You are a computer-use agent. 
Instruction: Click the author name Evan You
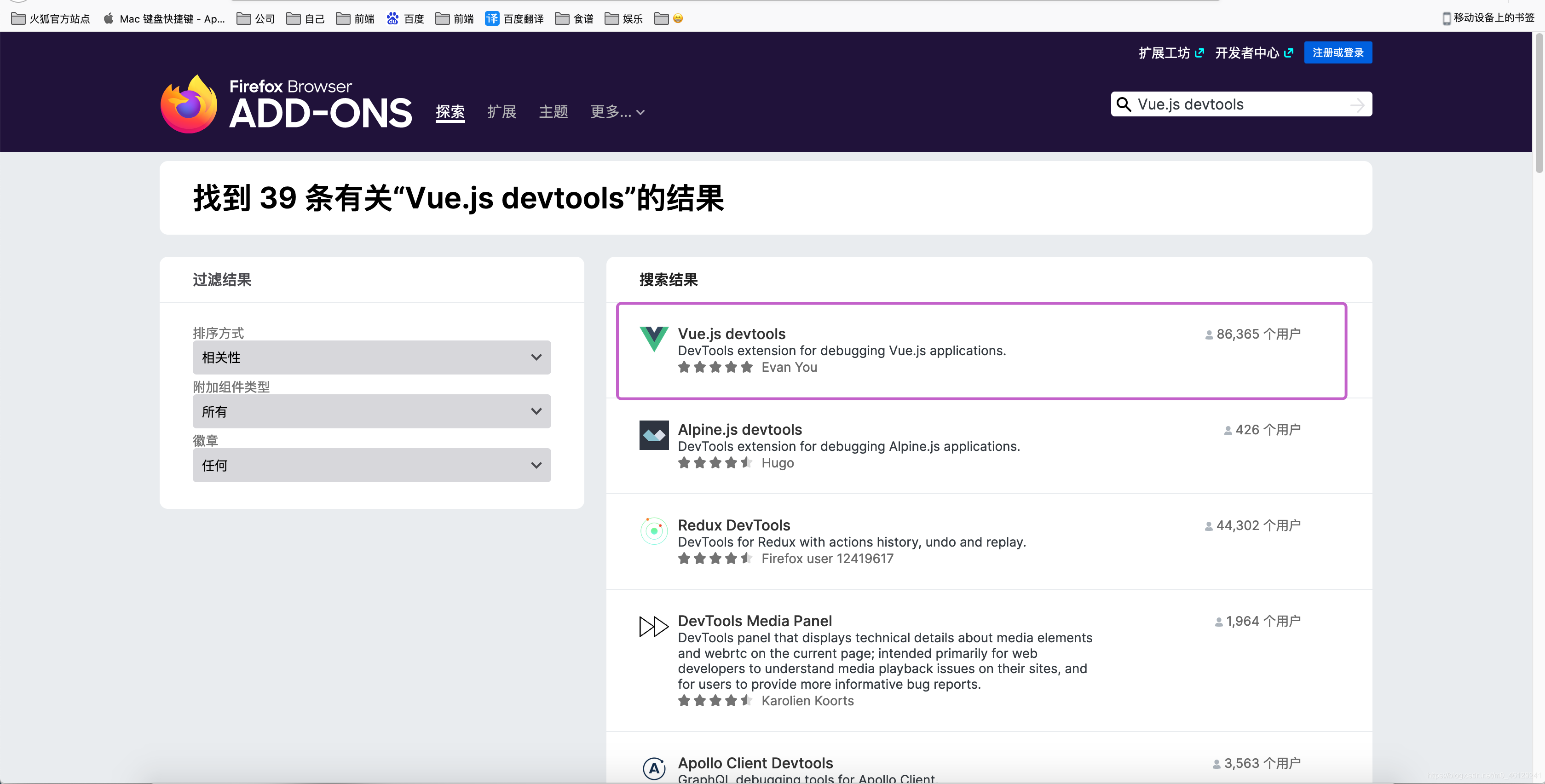789,367
